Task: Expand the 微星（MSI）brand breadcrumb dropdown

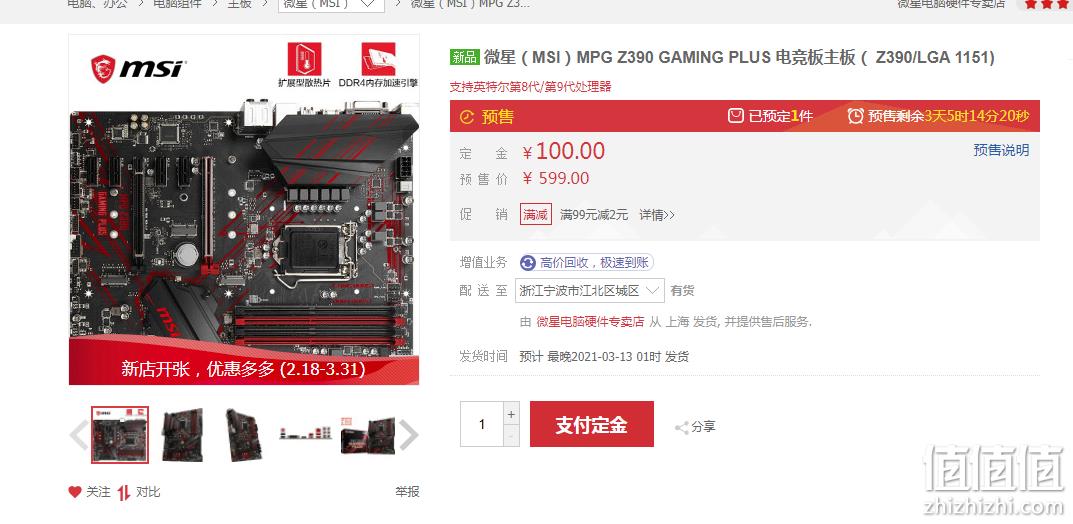Action: point(331,3)
